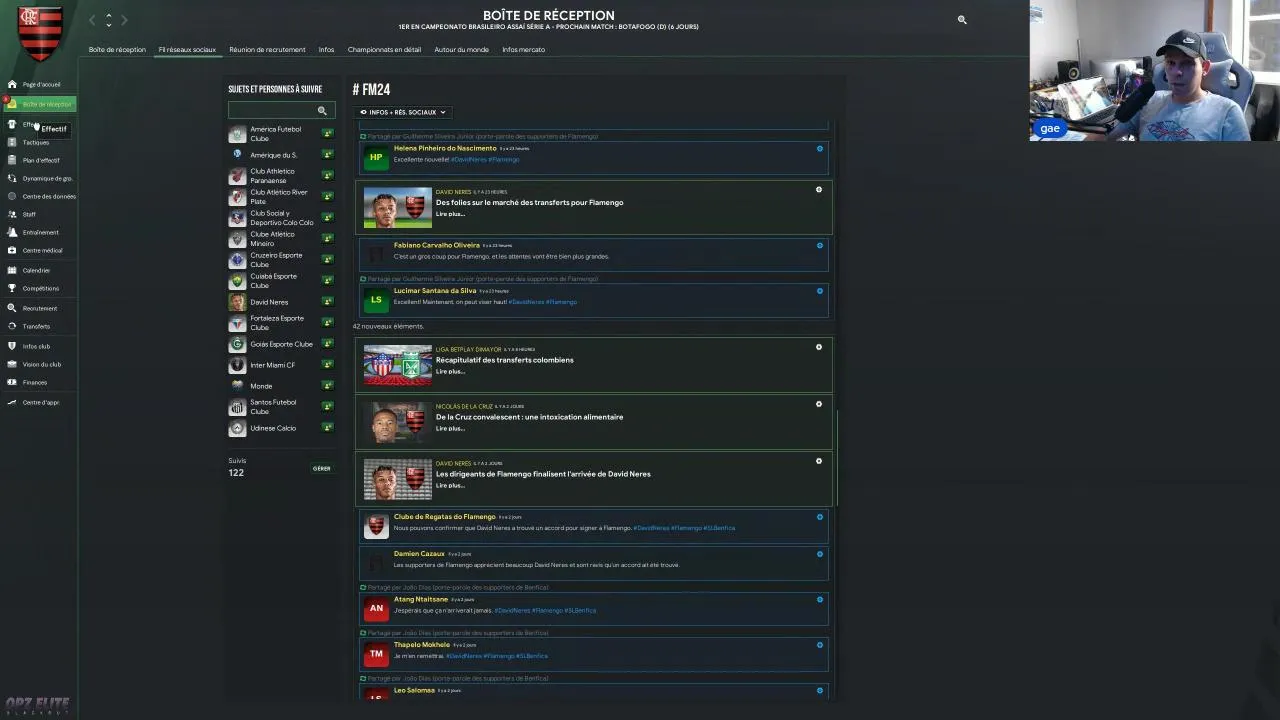The image size is (1280, 720).
Task: Open Effectif squad shirt icon in sidebar
Action: [12, 124]
